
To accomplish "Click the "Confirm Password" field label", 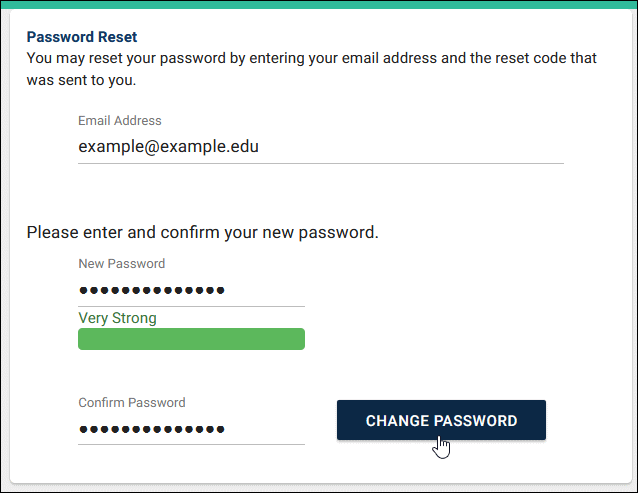I will (x=132, y=403).
